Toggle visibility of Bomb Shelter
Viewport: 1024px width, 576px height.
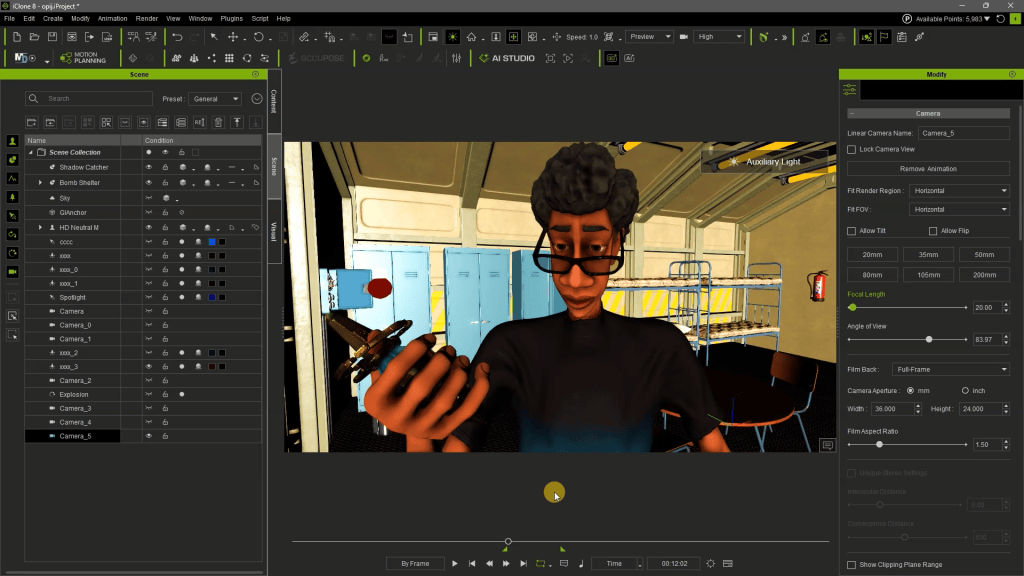(x=149, y=183)
